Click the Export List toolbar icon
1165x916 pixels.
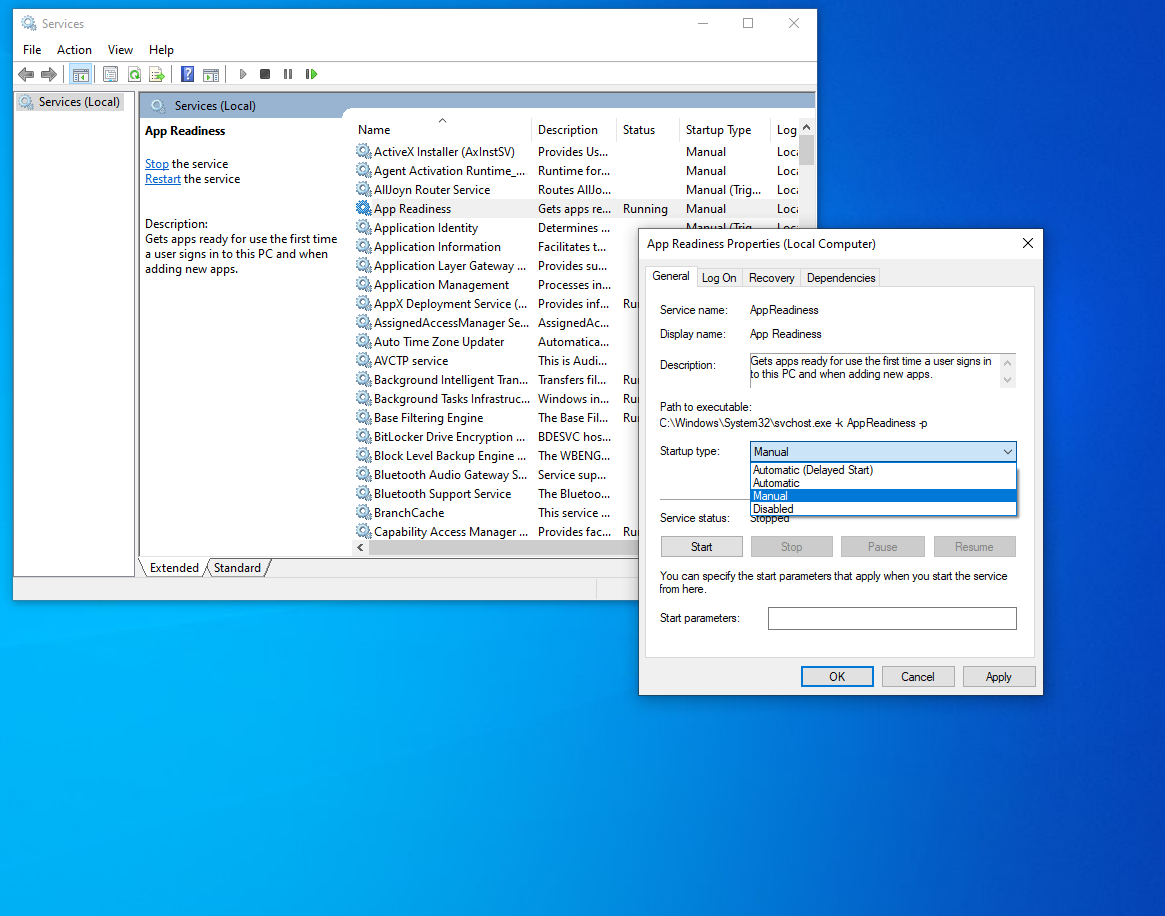(157, 74)
